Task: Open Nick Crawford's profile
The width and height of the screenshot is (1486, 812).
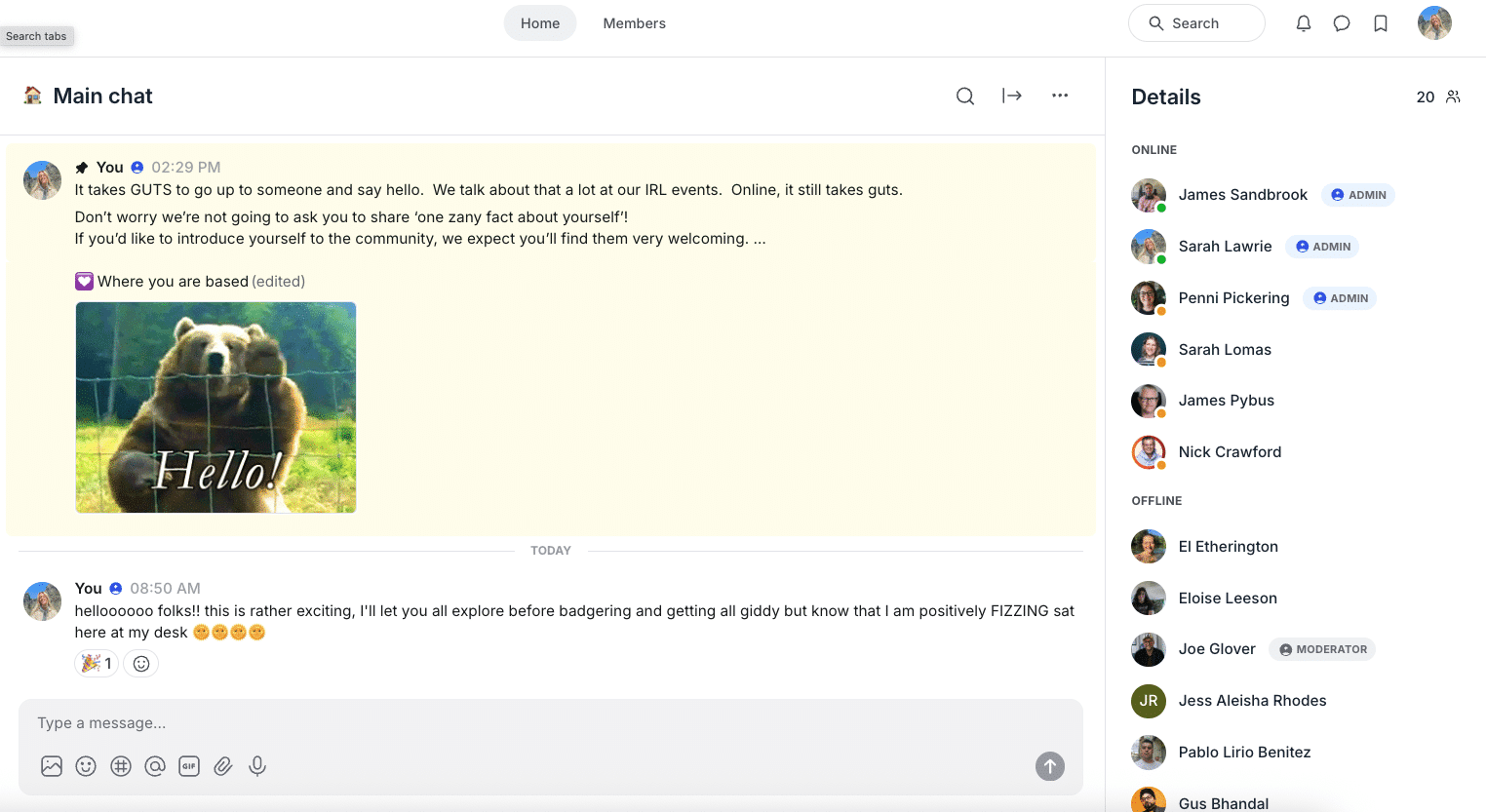Action: click(x=1230, y=452)
